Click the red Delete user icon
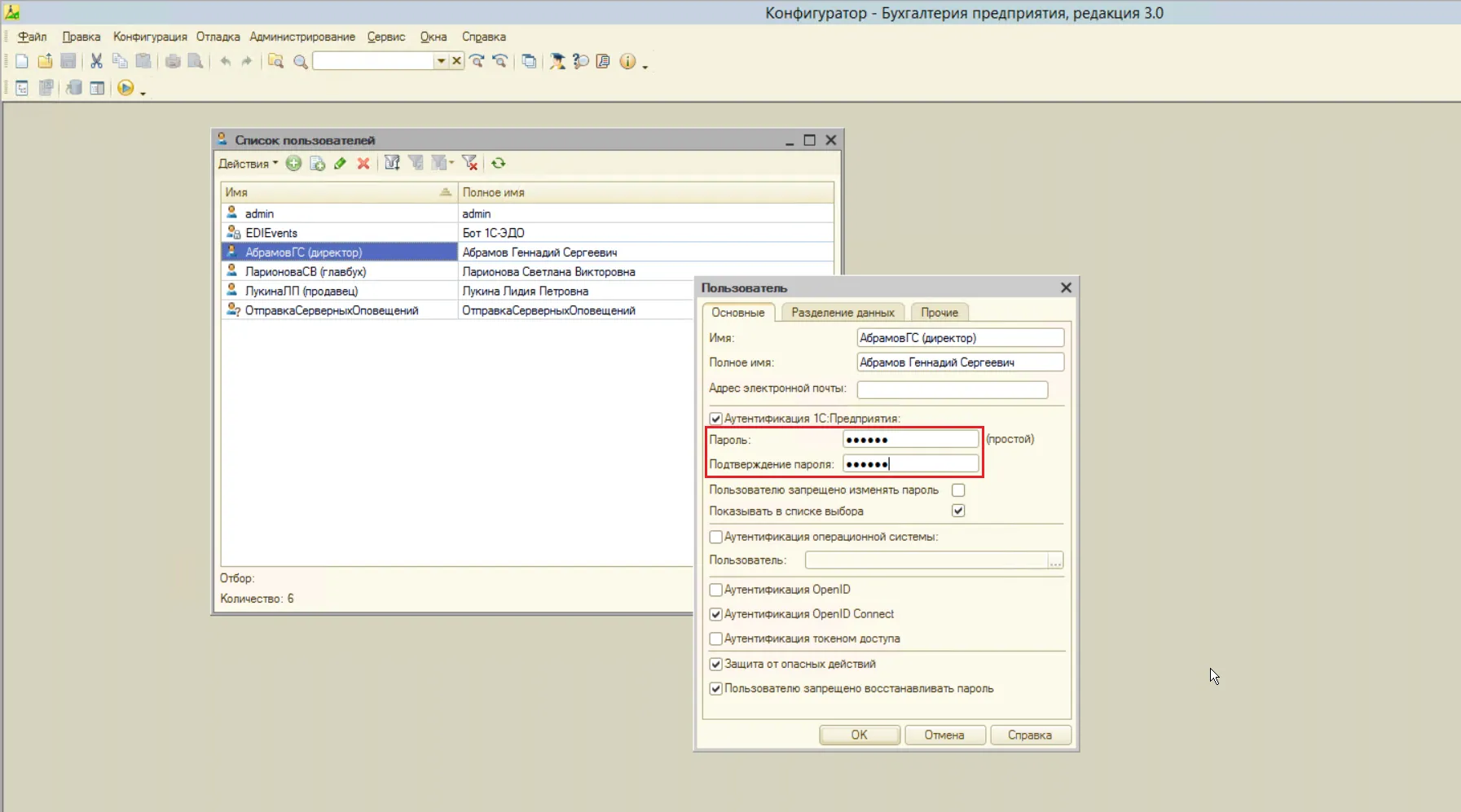Viewport: 1461px width, 812px height. (363, 164)
